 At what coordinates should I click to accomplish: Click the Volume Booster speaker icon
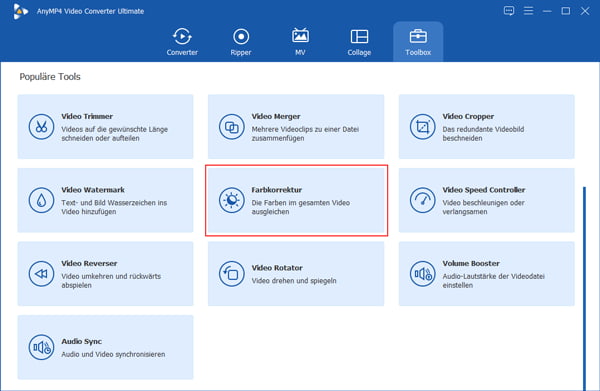pos(422,274)
